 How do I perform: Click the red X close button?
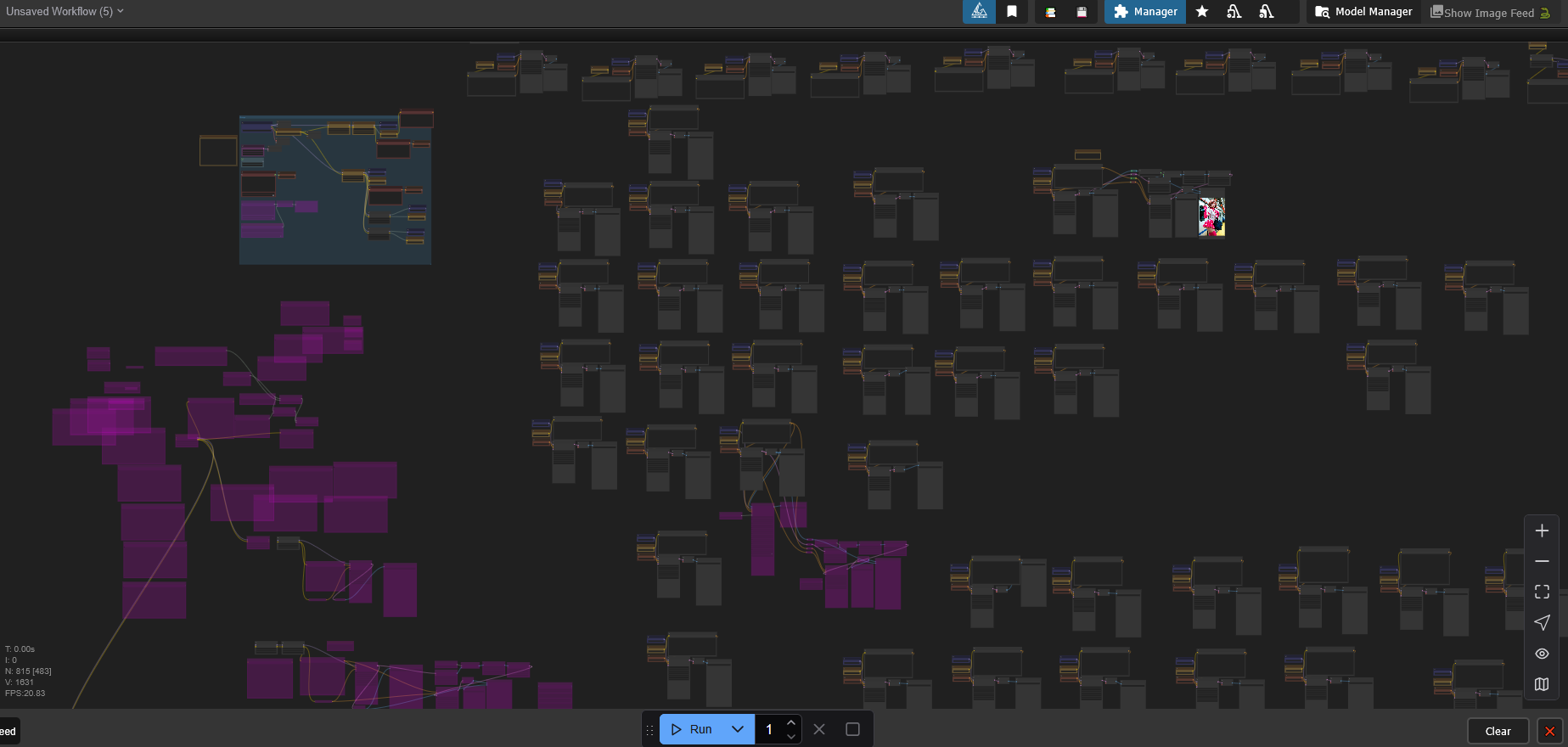coord(1550,731)
